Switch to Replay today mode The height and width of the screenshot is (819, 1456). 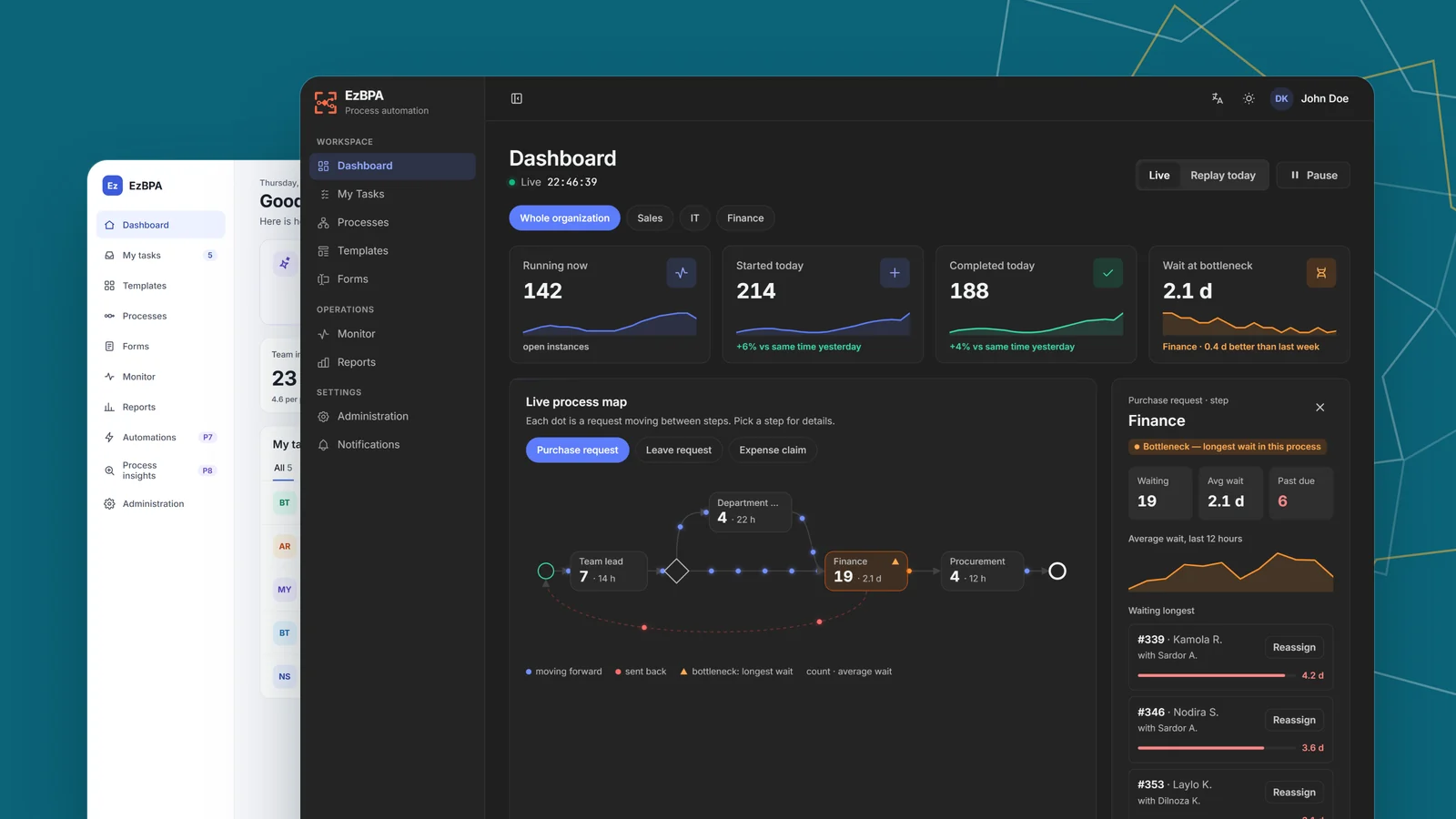tap(1223, 176)
